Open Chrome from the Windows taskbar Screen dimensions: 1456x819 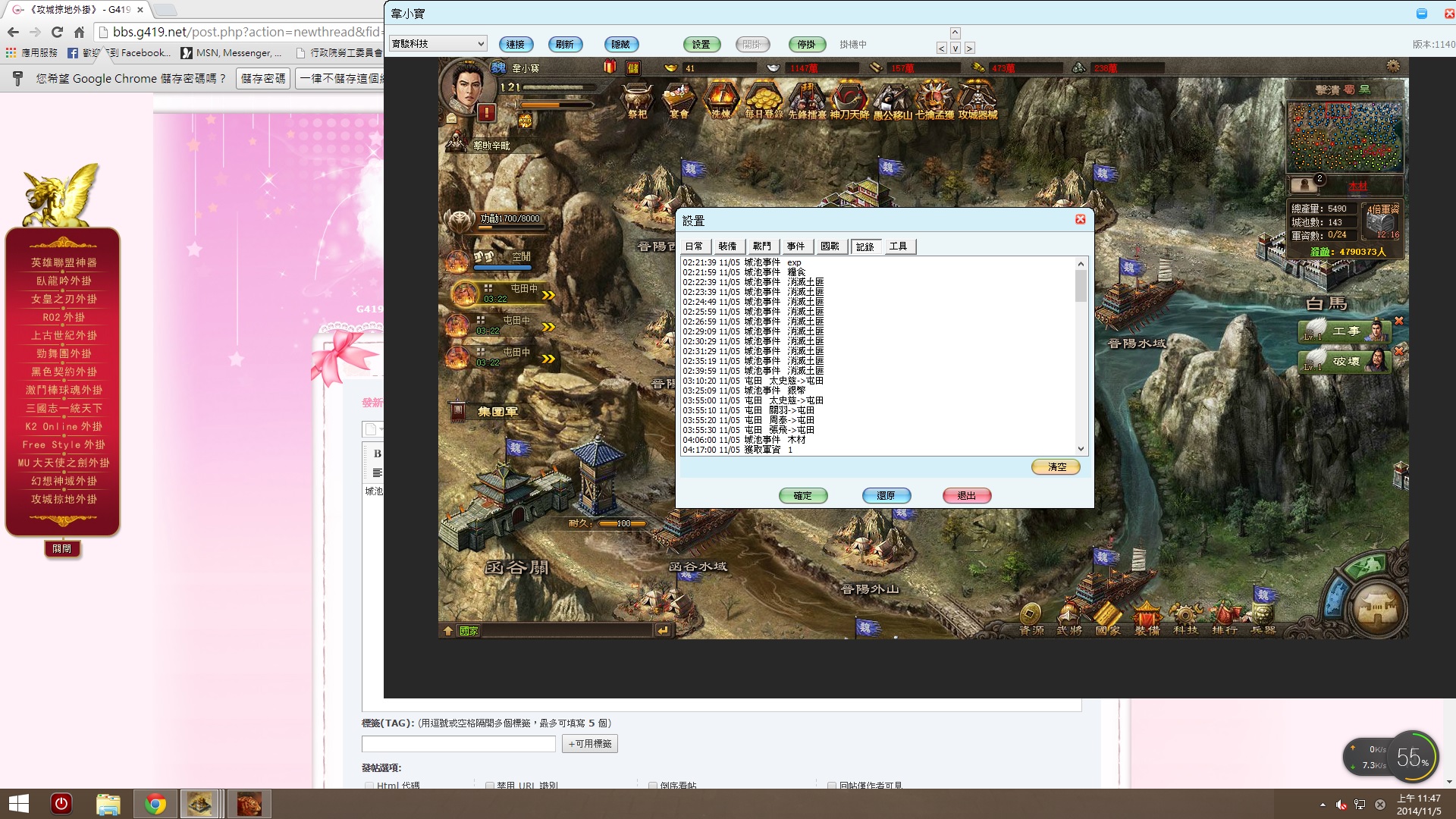point(155,804)
